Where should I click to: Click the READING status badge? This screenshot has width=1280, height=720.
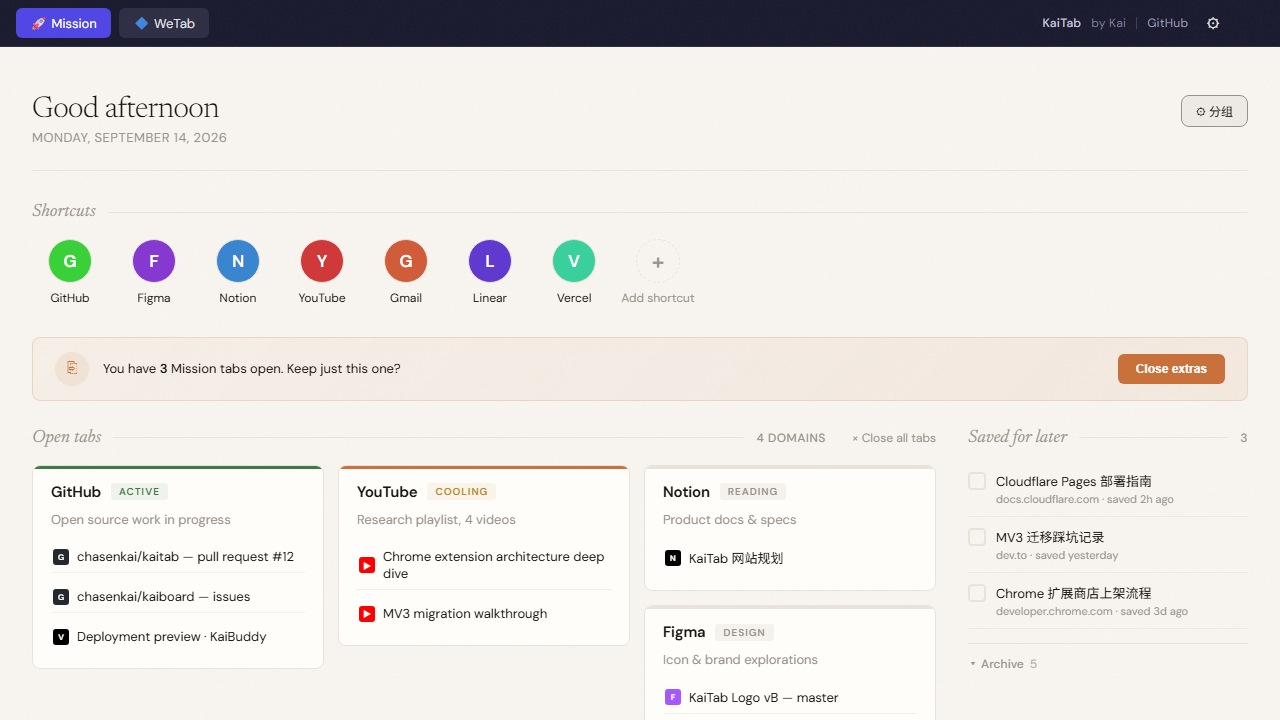pos(753,492)
